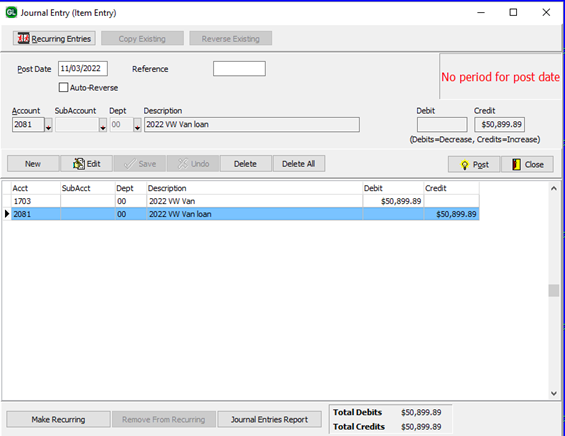Click the Edit button's clipboard icon
This screenshot has height=436, width=565.
pos(79,164)
